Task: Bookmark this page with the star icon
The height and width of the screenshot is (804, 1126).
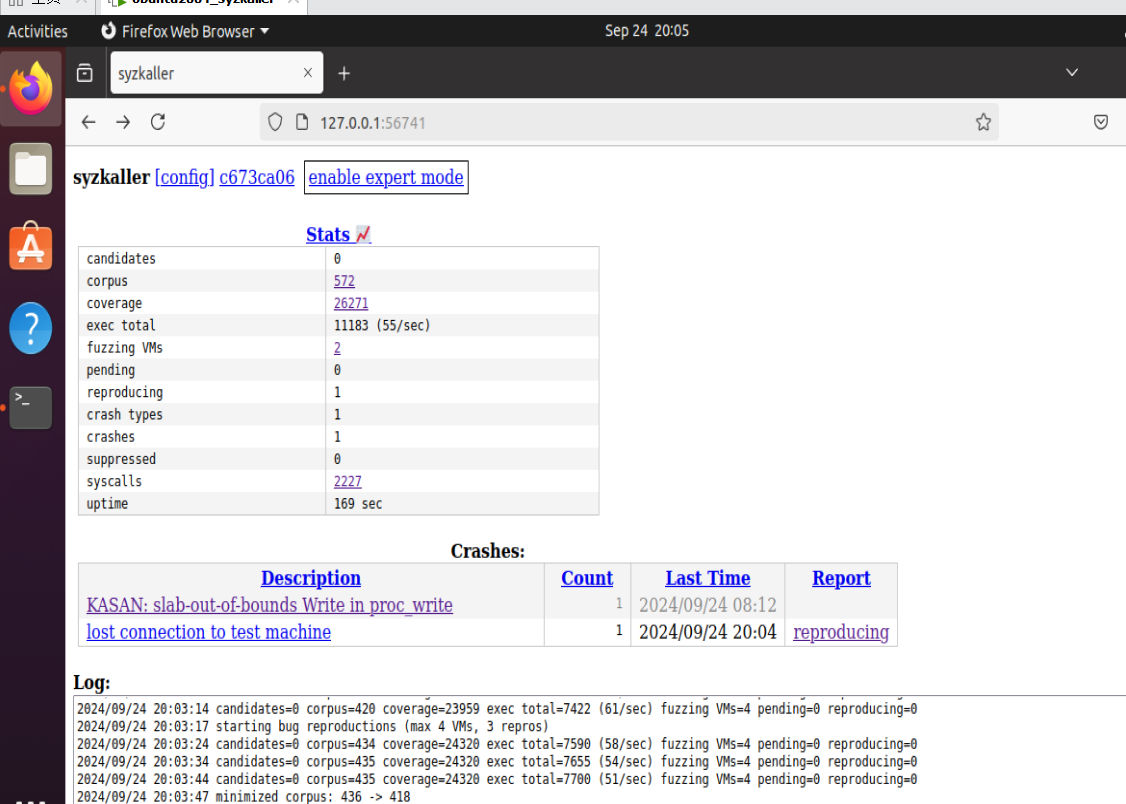Action: [983, 122]
